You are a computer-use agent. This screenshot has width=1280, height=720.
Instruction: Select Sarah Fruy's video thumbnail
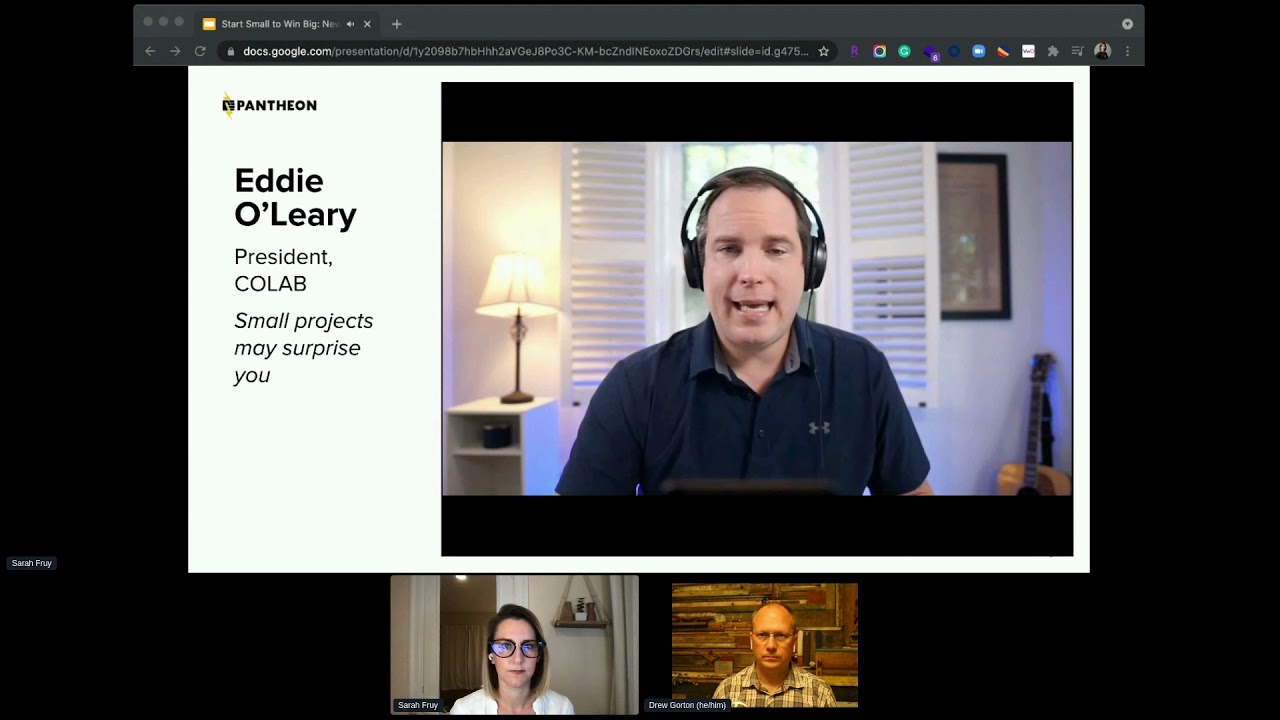point(514,645)
